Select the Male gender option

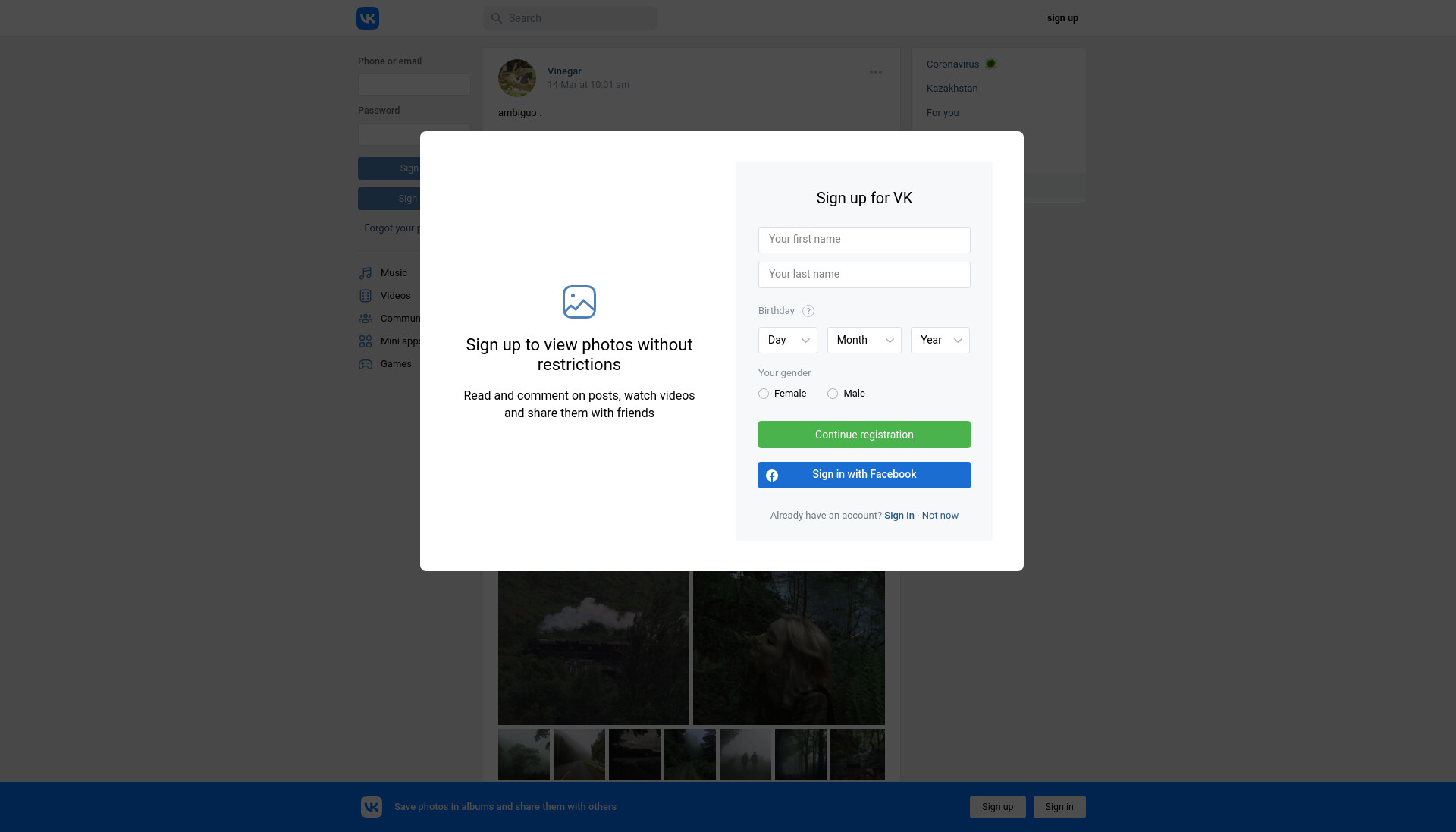846,394
